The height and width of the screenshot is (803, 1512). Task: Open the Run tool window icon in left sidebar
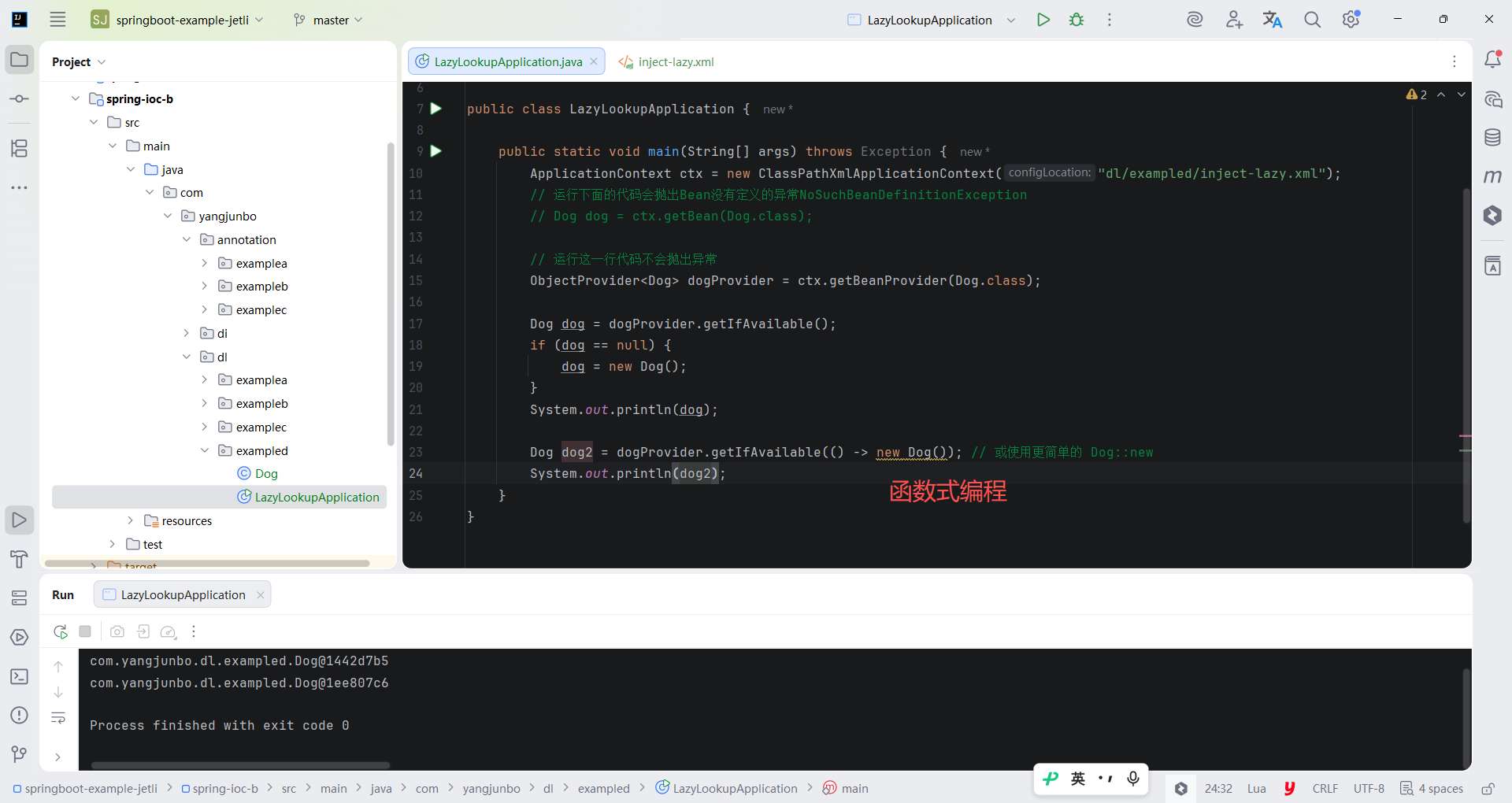pyautogui.click(x=20, y=520)
